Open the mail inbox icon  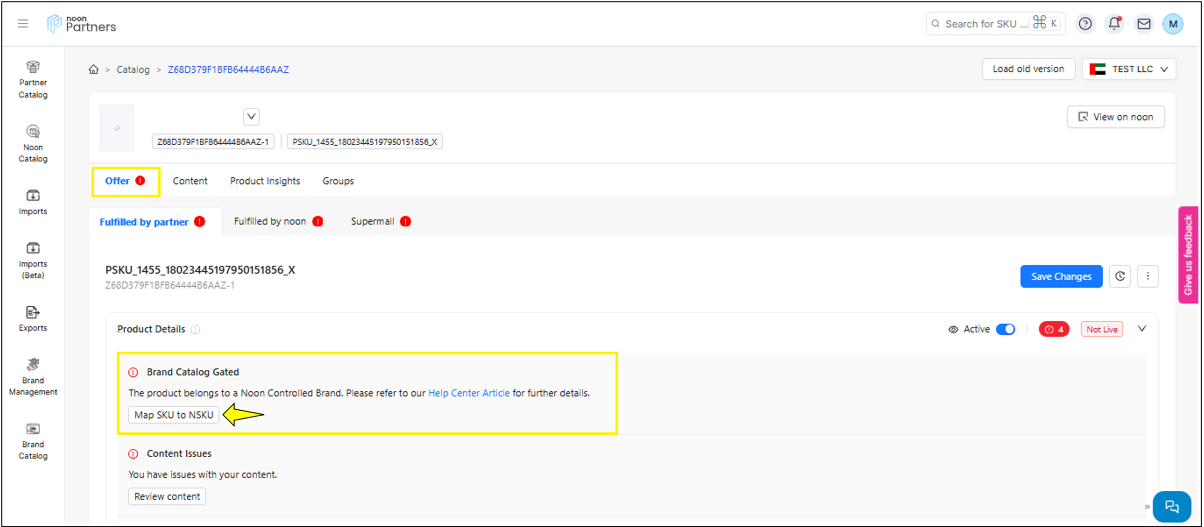1144,24
